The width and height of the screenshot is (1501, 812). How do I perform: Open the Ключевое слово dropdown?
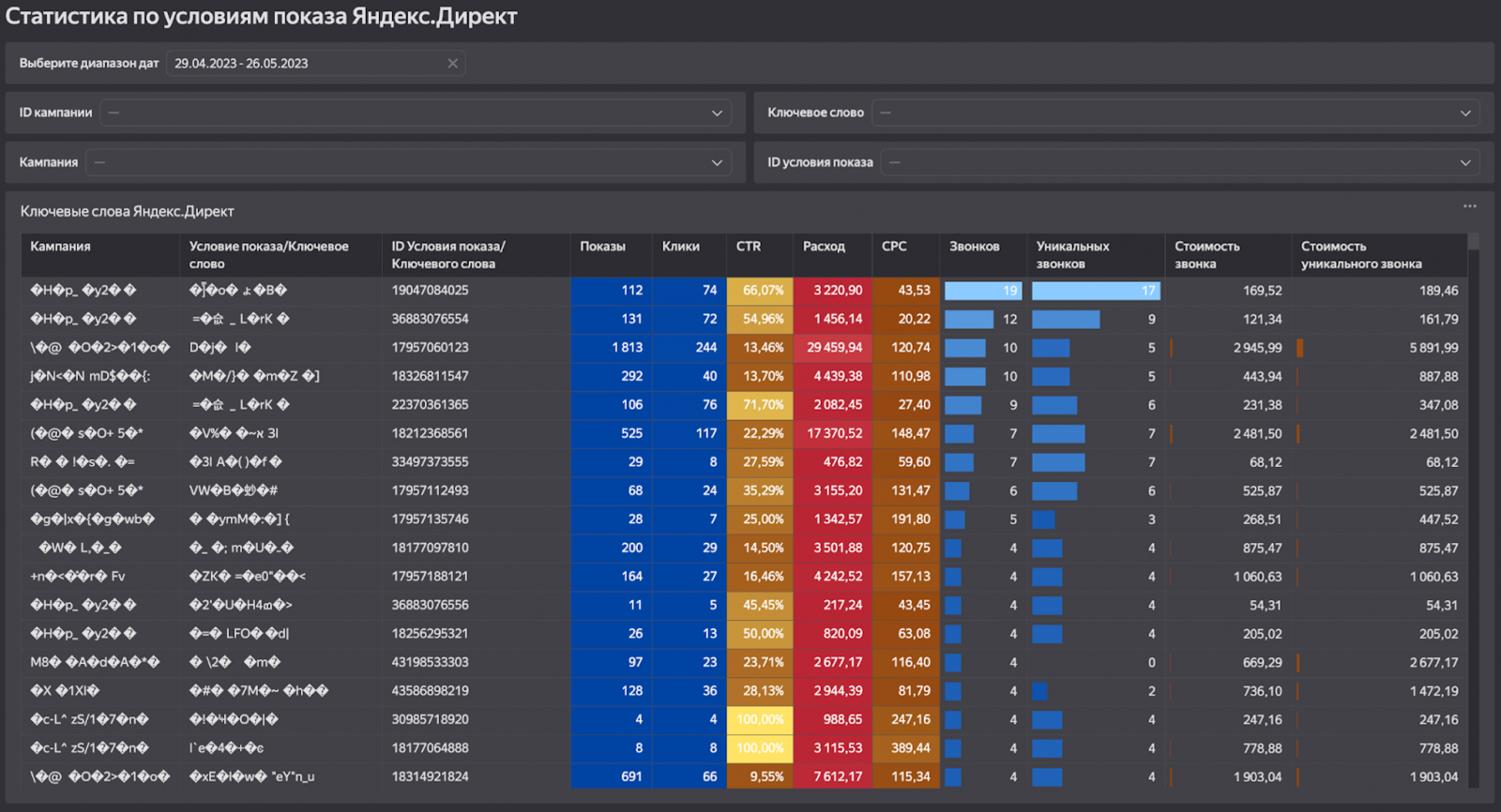pyautogui.click(x=1464, y=113)
